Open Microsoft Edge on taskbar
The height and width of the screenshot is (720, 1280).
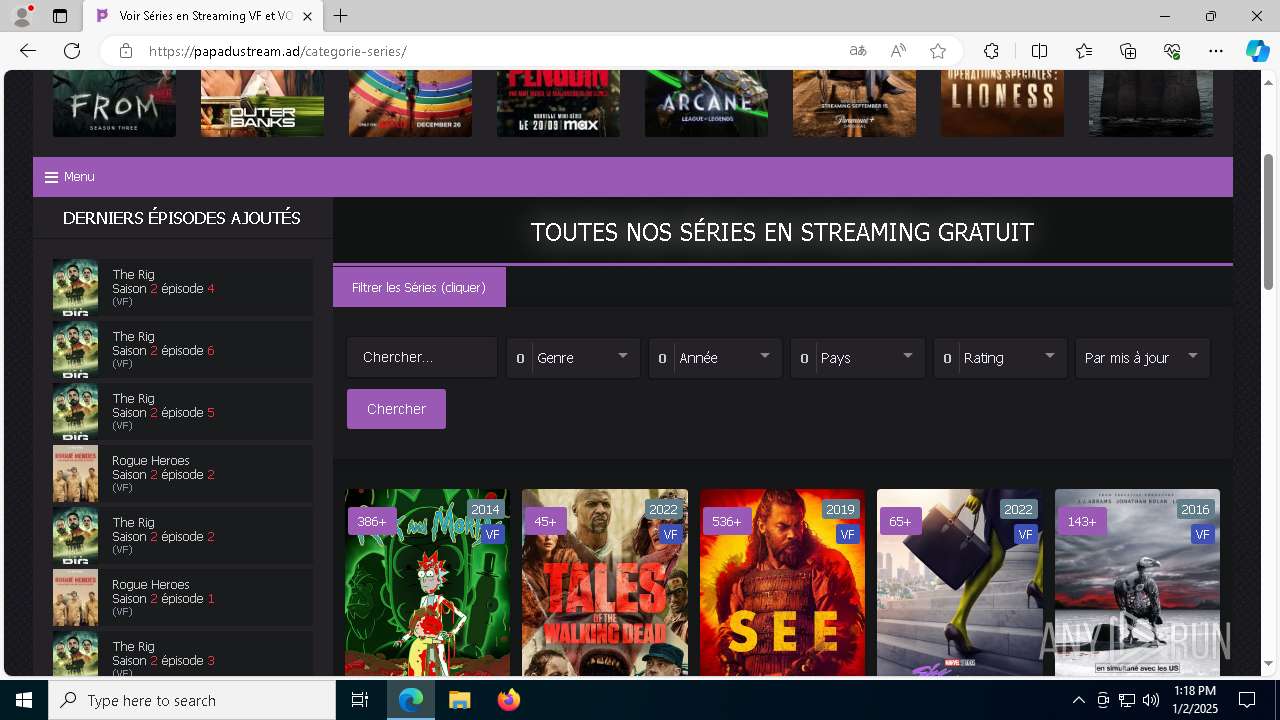411,700
